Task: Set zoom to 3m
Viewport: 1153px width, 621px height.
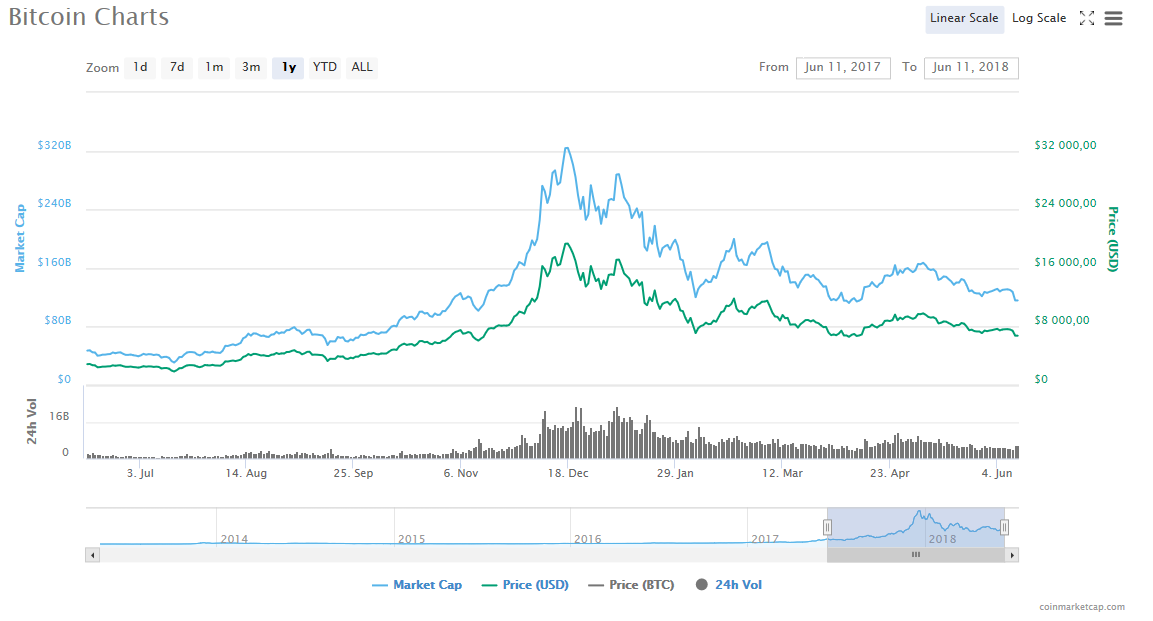Action: [251, 68]
